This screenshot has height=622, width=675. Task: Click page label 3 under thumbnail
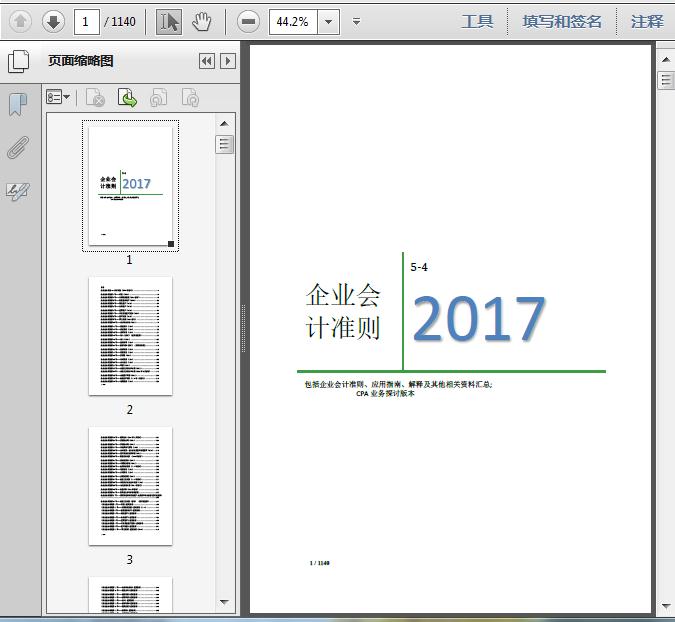tap(130, 560)
